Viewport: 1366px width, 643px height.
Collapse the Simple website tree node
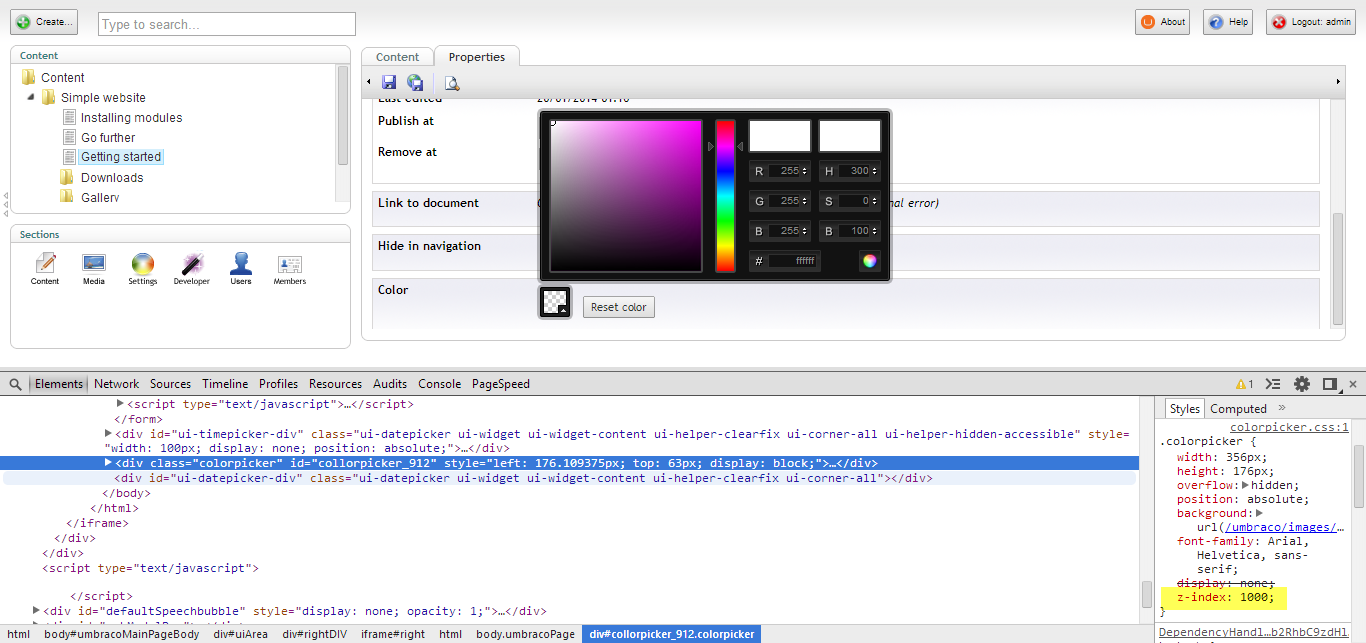click(30, 98)
